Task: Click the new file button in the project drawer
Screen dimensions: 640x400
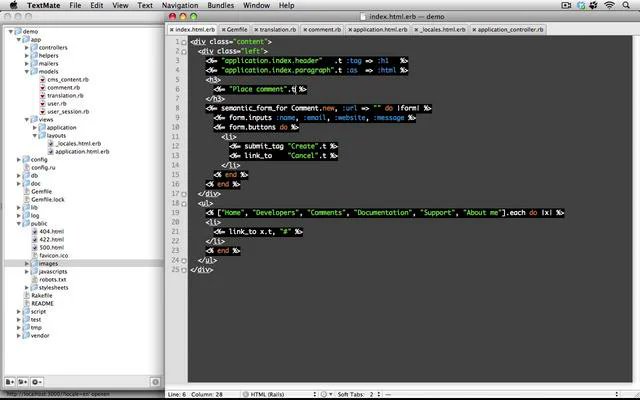Action: coord(10,382)
